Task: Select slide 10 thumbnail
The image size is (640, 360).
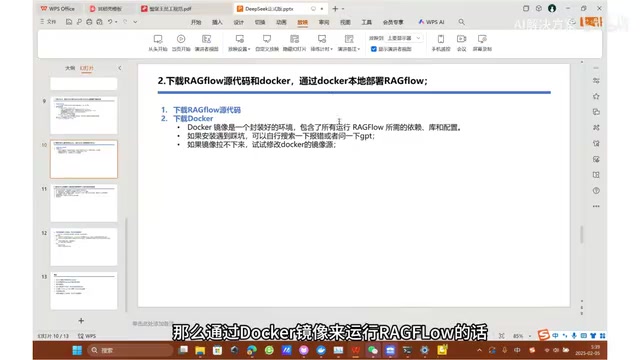Action: point(84,159)
